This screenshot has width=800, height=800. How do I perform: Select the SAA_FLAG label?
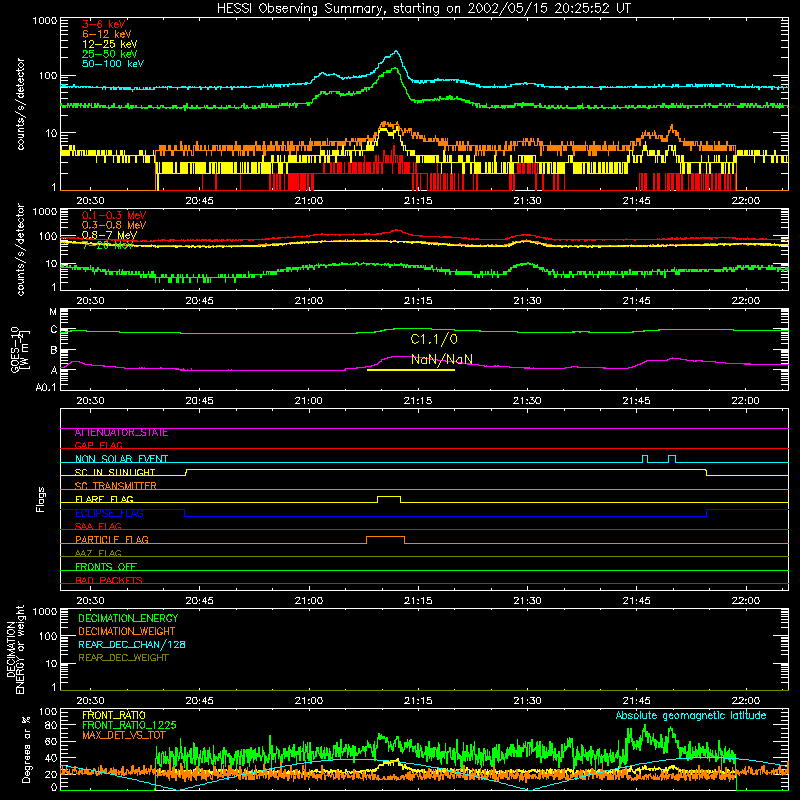tap(98, 526)
